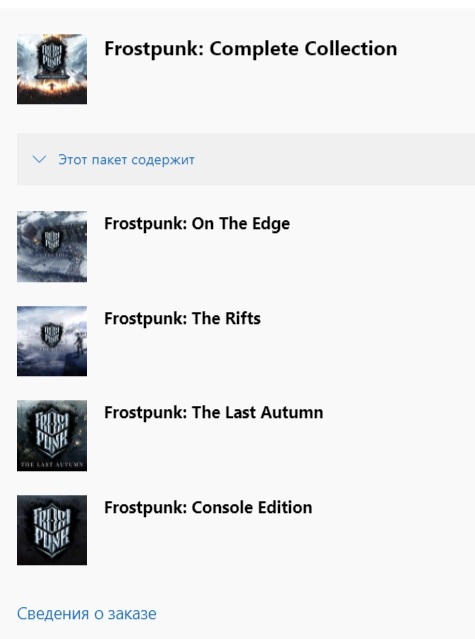The width and height of the screenshot is (475, 639).
Task: Open the Frostpunk: Complete Collection cover art
Action: 52,69
